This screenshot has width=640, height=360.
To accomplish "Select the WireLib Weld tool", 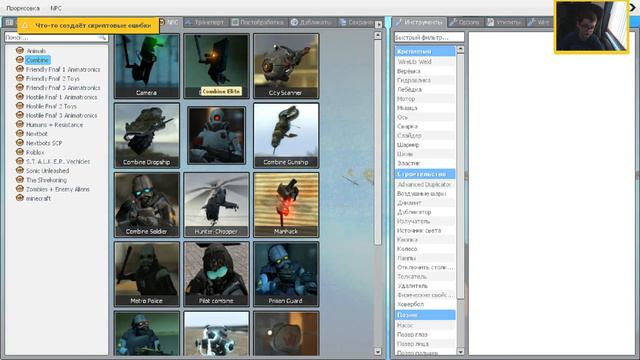I will [x=425, y=62].
